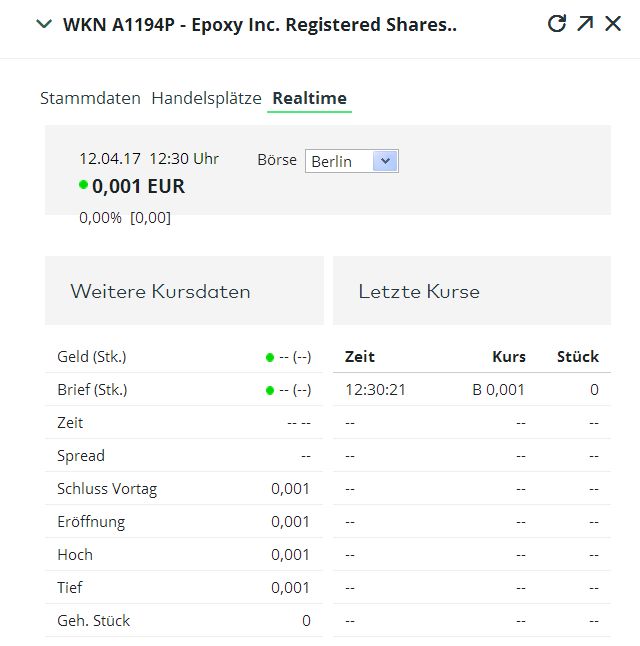Screen dimensions: 640x646
Task: Click the panel title WKN A1194P - Epoxy Inc.
Action: (259, 24)
